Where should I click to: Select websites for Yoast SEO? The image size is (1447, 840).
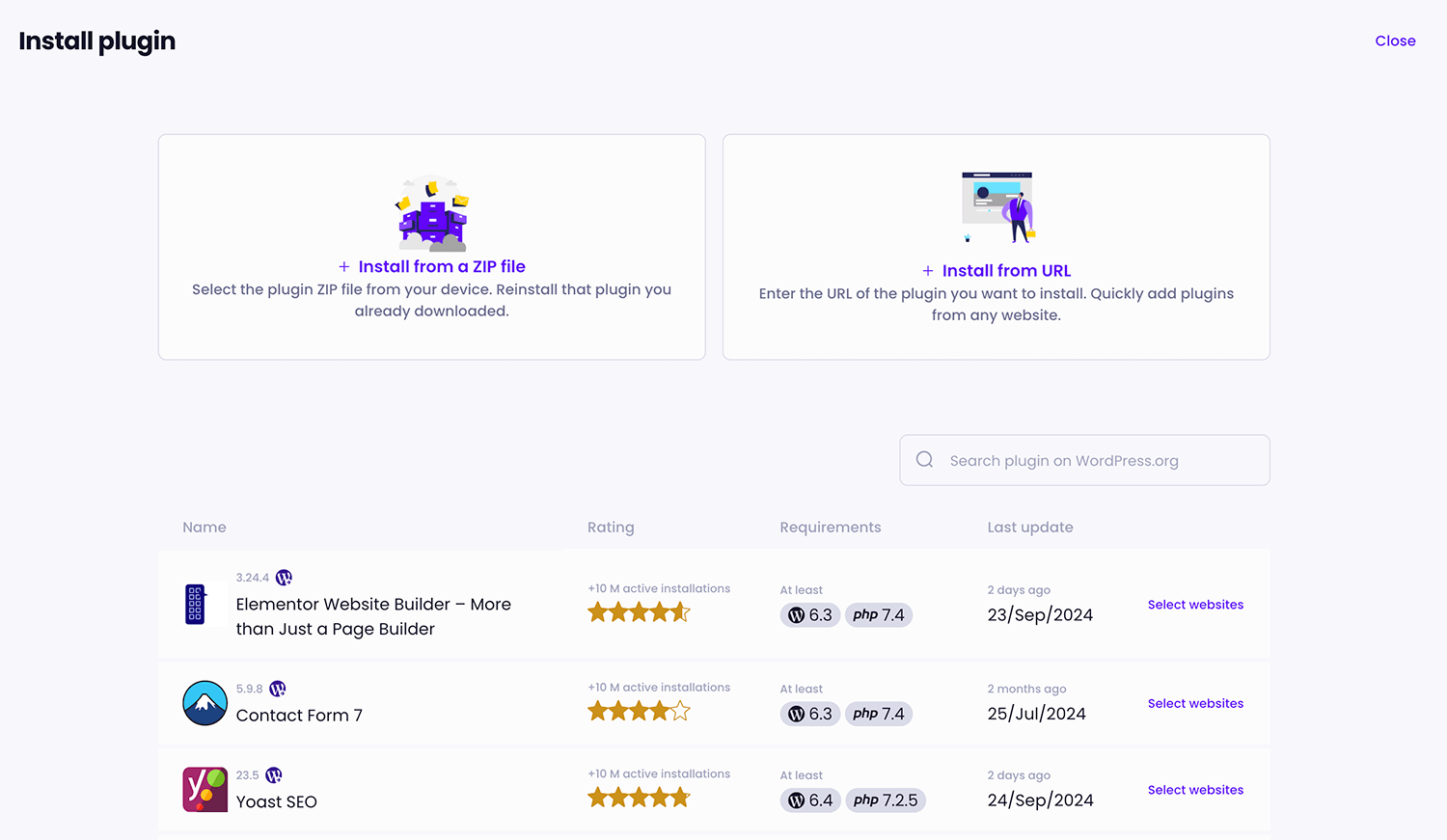coord(1195,789)
